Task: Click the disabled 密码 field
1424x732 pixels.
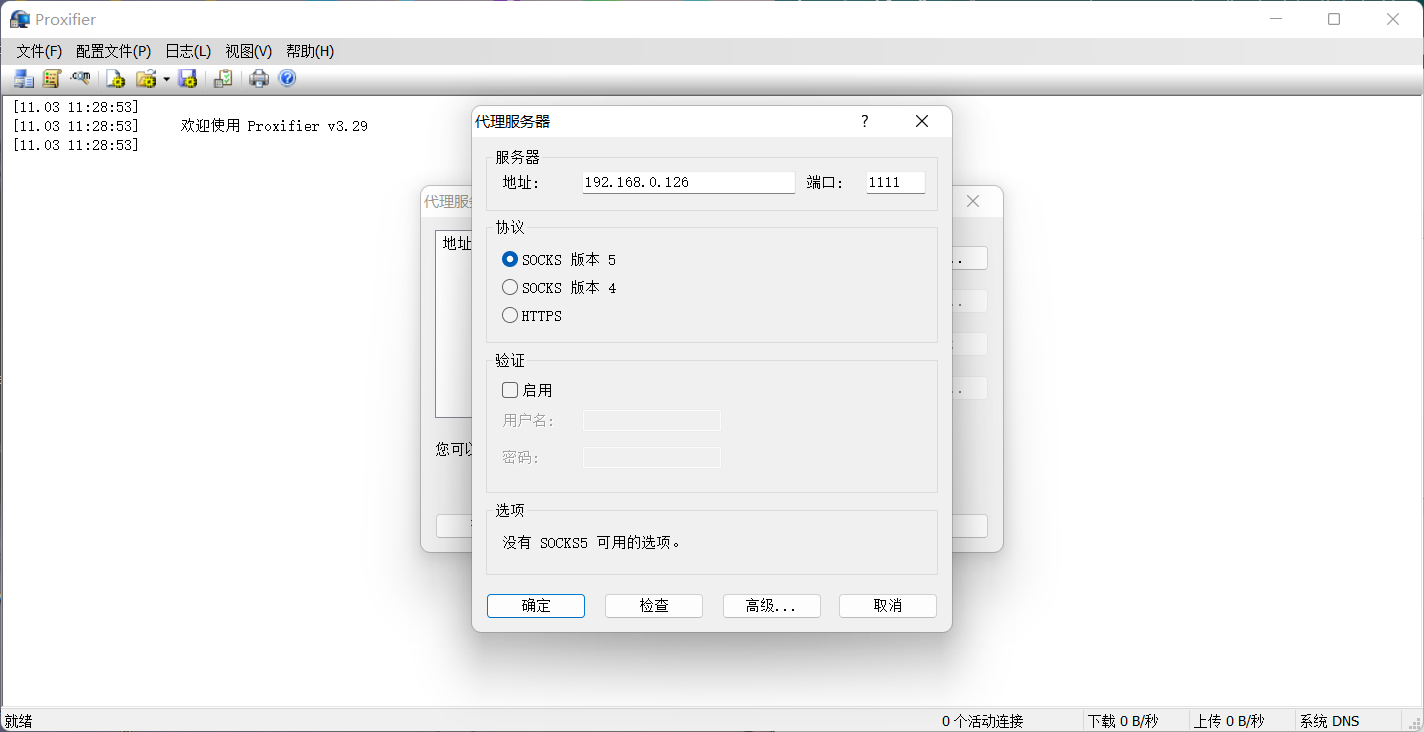Action: (x=652, y=457)
